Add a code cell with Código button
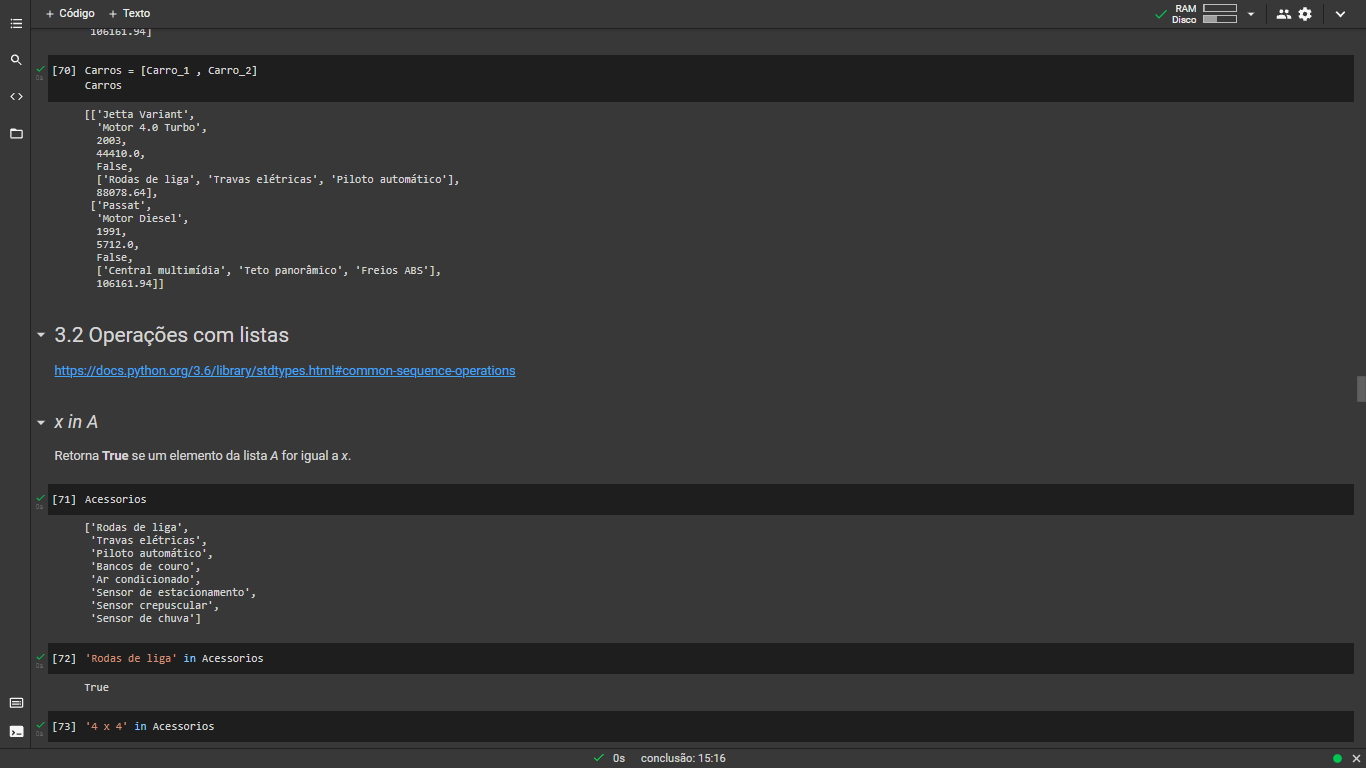 [x=70, y=13]
